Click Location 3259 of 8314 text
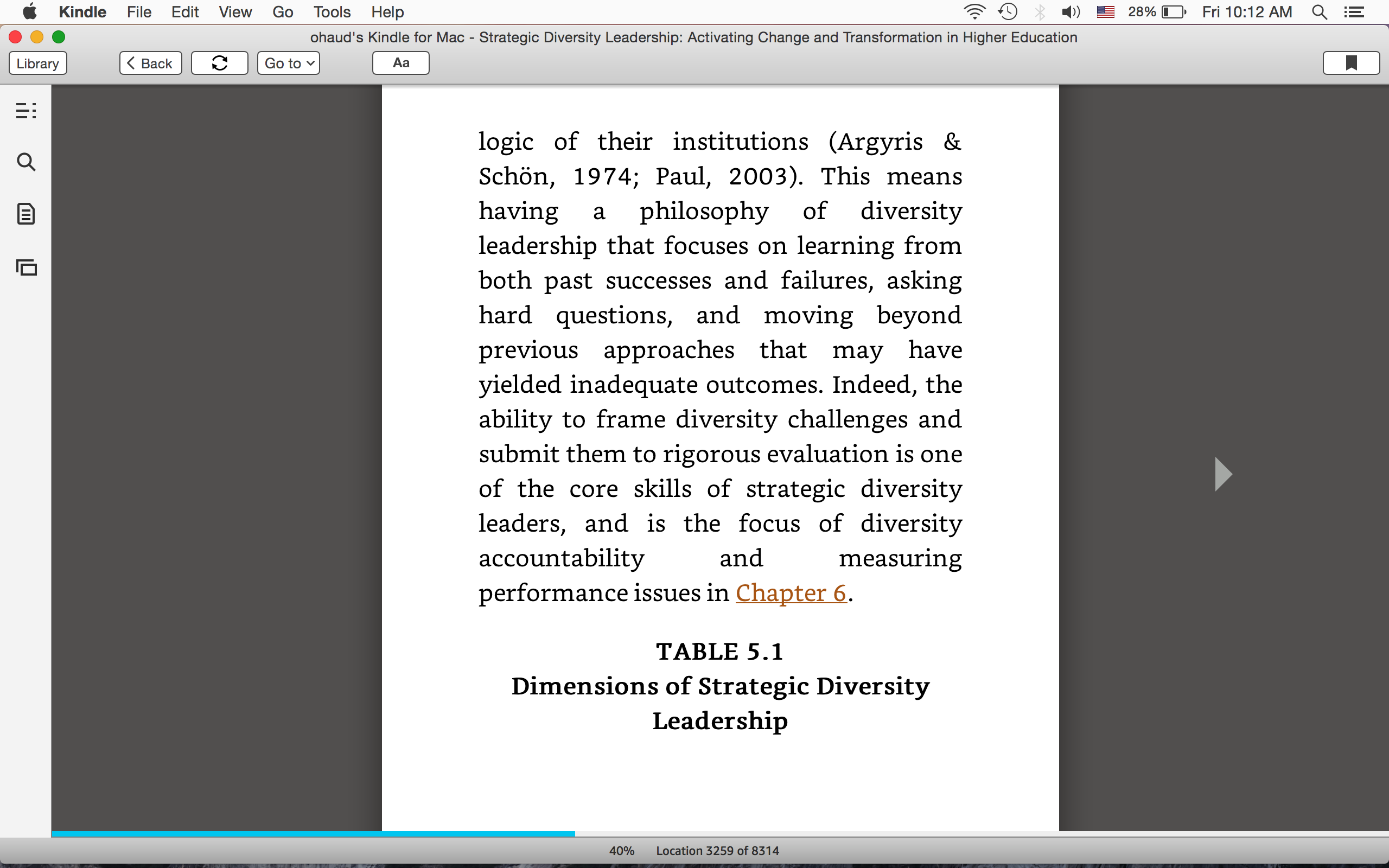 coord(717,851)
